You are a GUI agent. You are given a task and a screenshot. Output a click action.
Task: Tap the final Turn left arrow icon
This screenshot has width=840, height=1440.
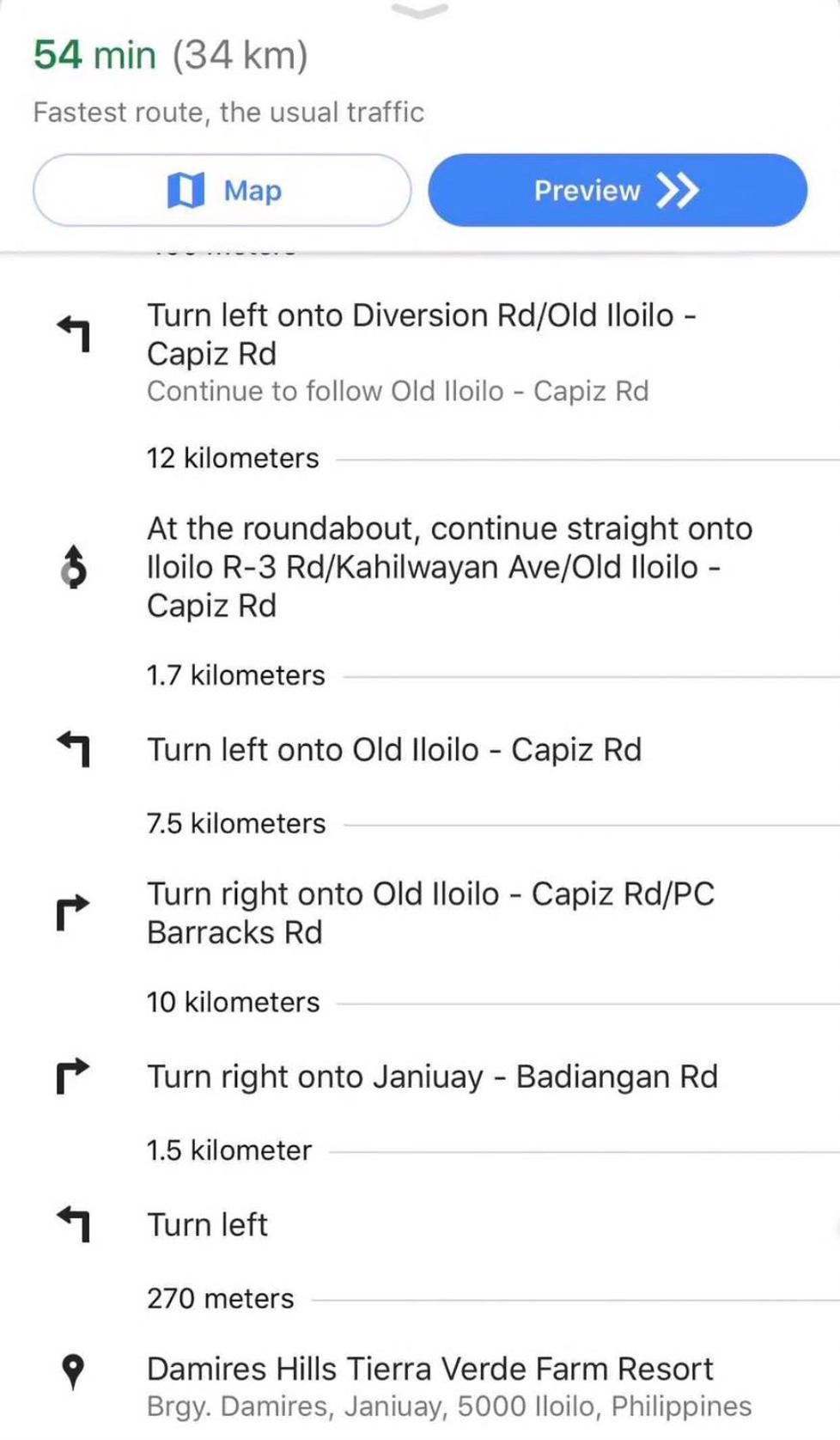click(74, 1224)
